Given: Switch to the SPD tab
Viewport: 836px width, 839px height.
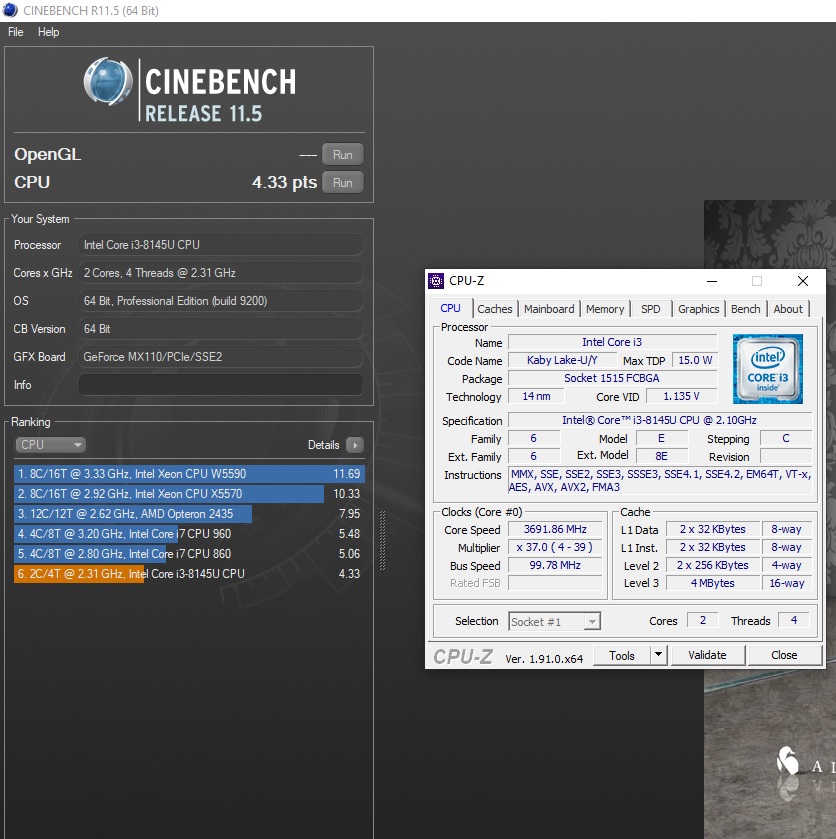Looking at the screenshot, I should pos(651,309).
